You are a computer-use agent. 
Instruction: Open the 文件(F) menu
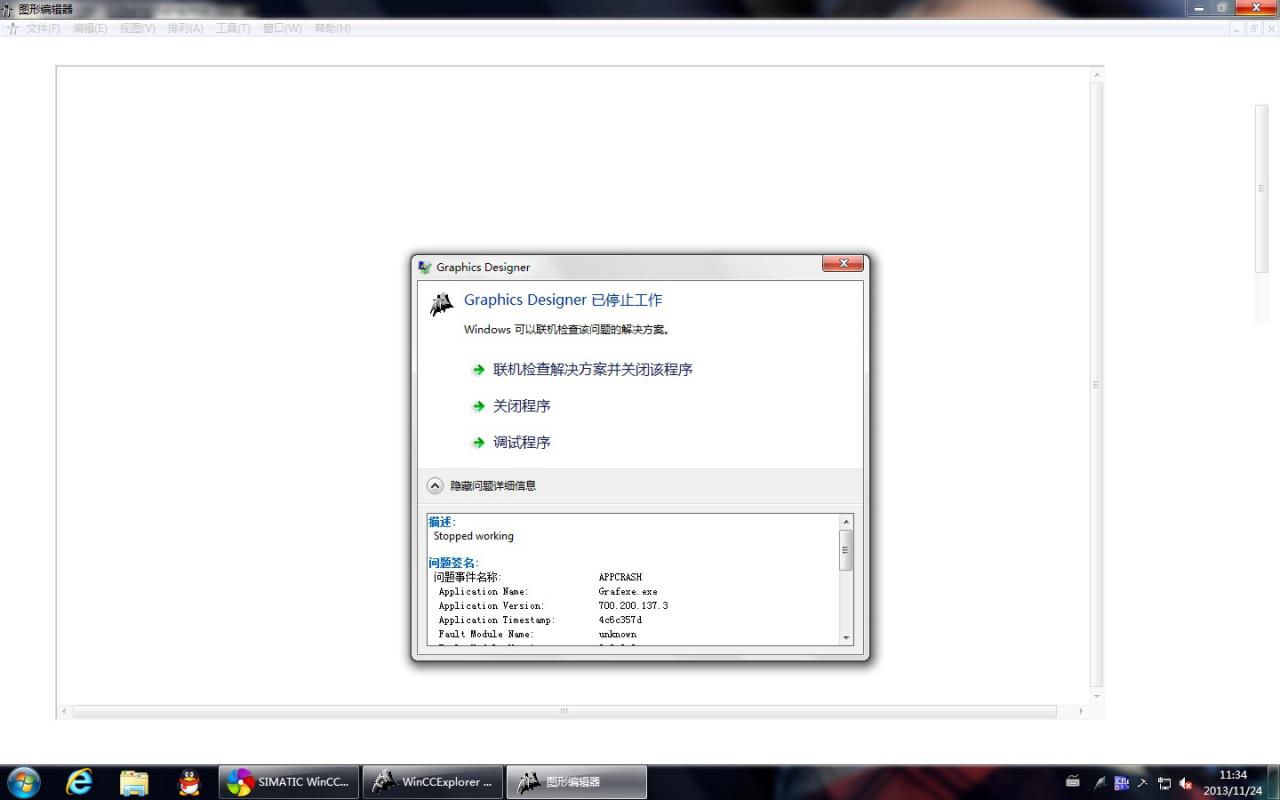pyautogui.click(x=43, y=28)
